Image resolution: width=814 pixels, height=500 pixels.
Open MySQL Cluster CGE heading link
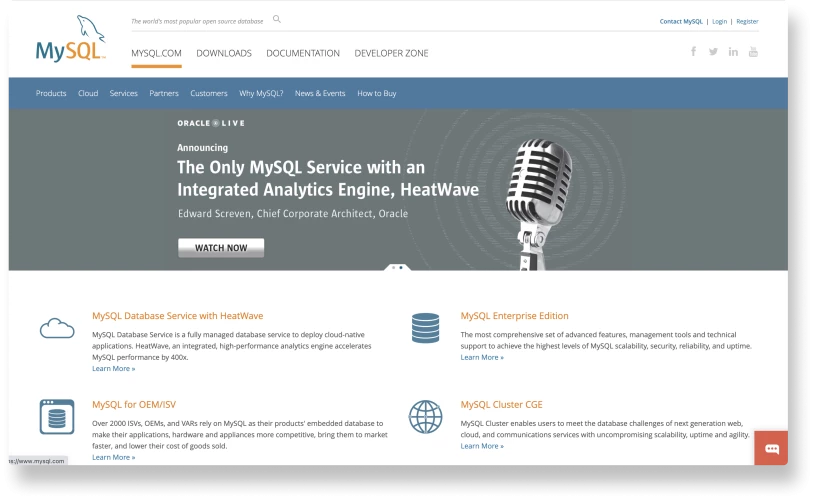coord(501,404)
